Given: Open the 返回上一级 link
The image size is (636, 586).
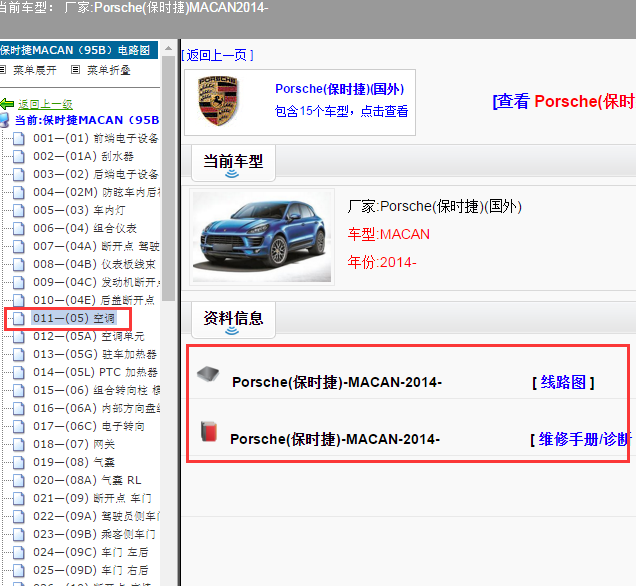Looking at the screenshot, I should point(45,104).
